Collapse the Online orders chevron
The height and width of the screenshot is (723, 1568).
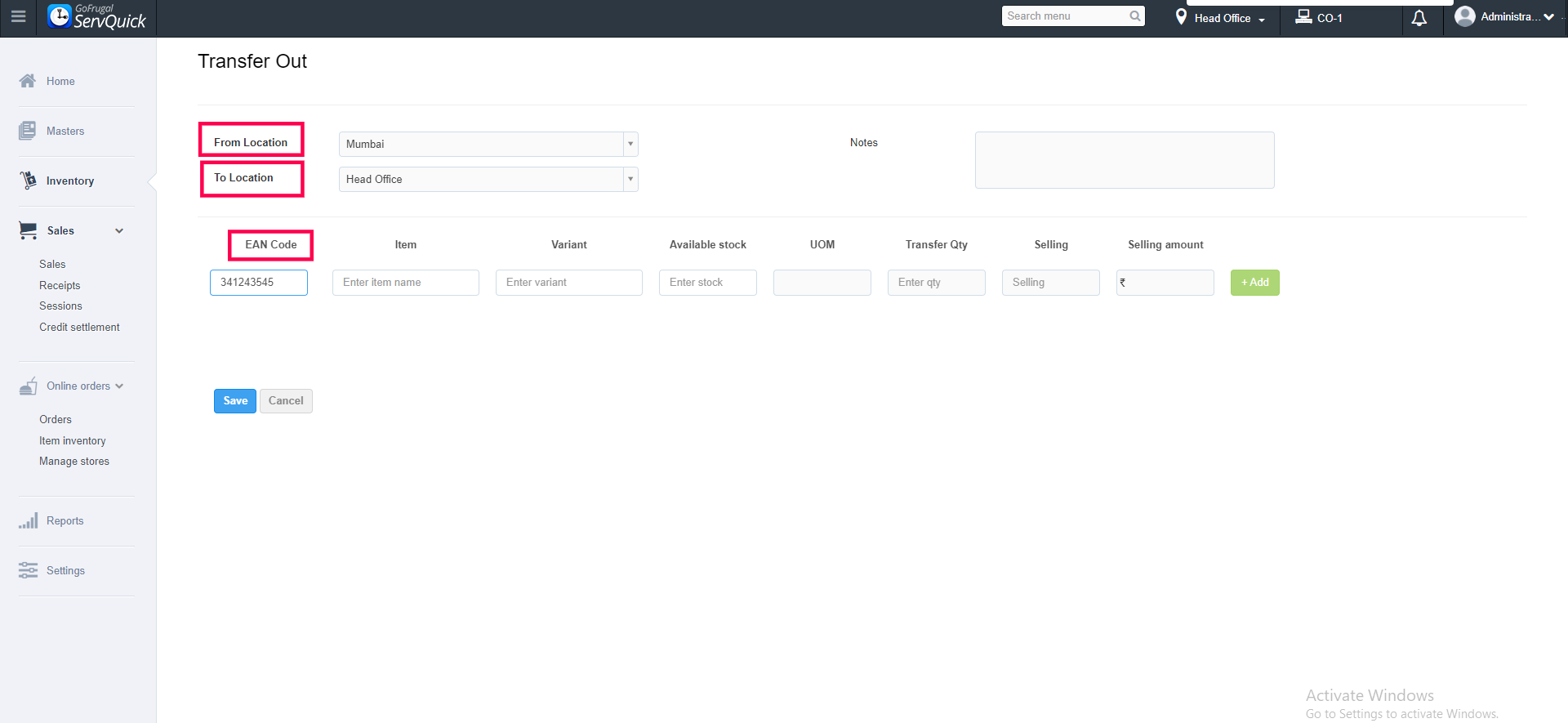point(119,386)
